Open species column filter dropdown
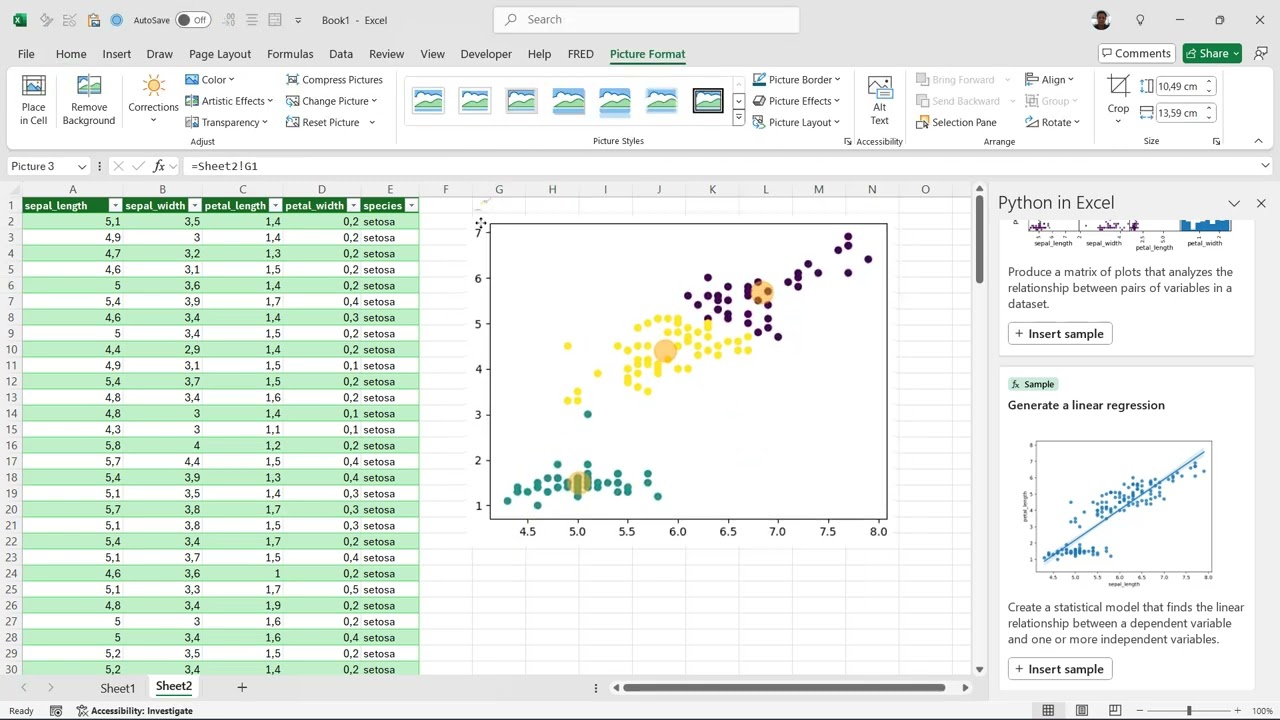 (x=411, y=206)
